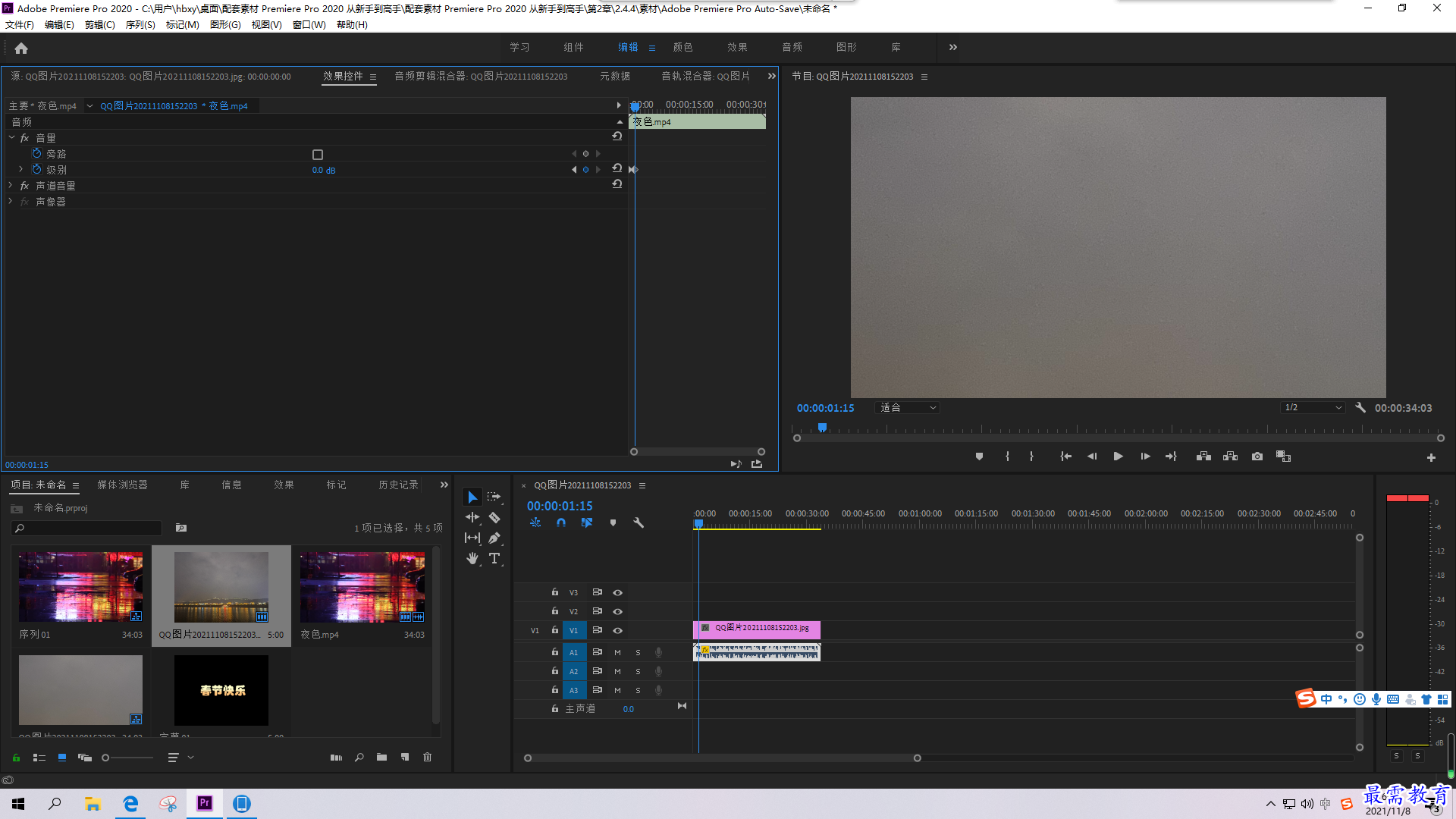
Task: Solo track A2
Action: (x=638, y=671)
